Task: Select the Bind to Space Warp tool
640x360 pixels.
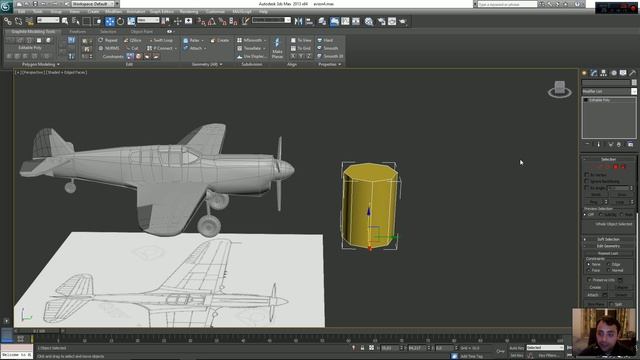Action: [x=29, y=21]
